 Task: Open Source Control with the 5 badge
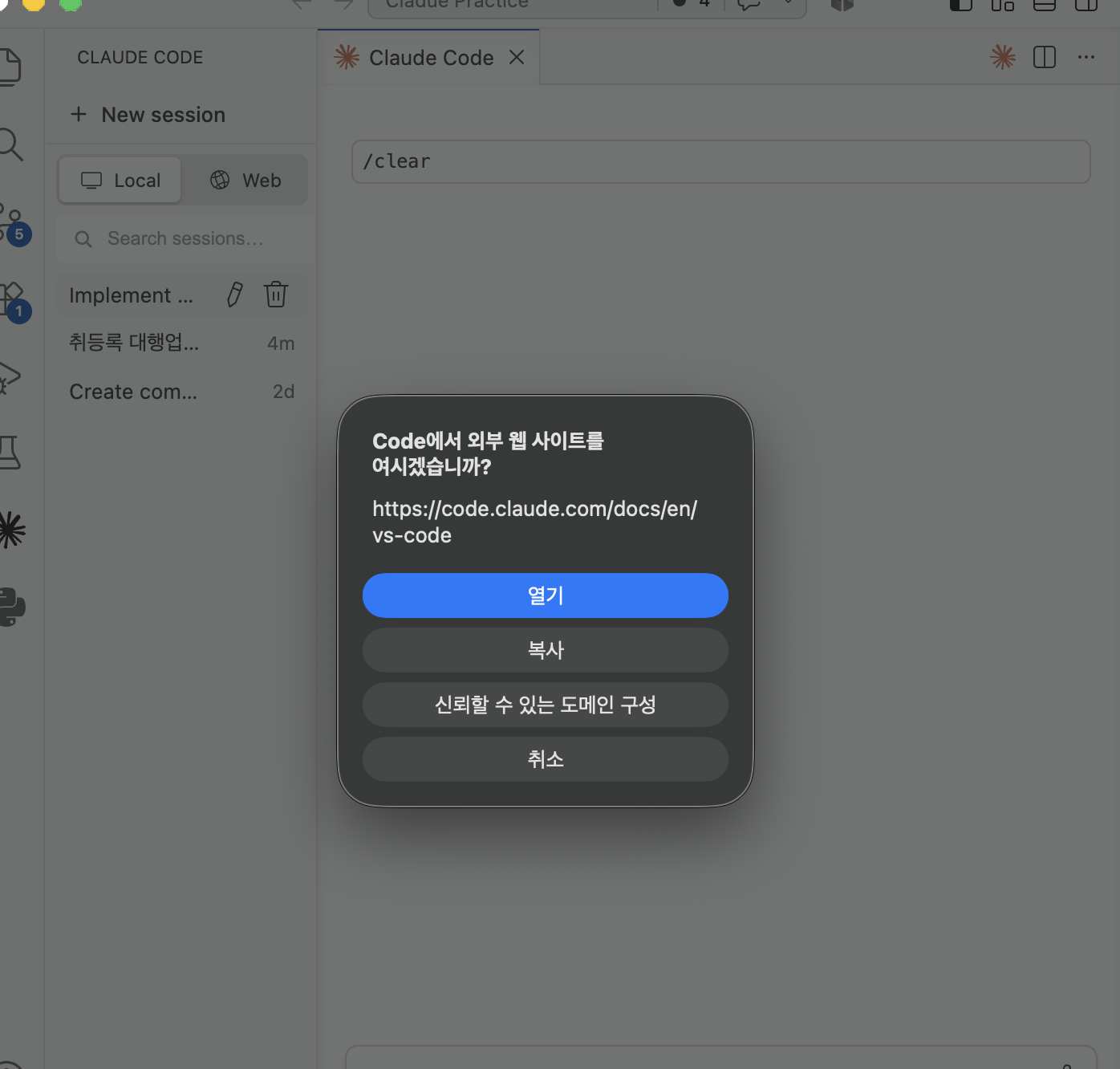tap(13, 223)
